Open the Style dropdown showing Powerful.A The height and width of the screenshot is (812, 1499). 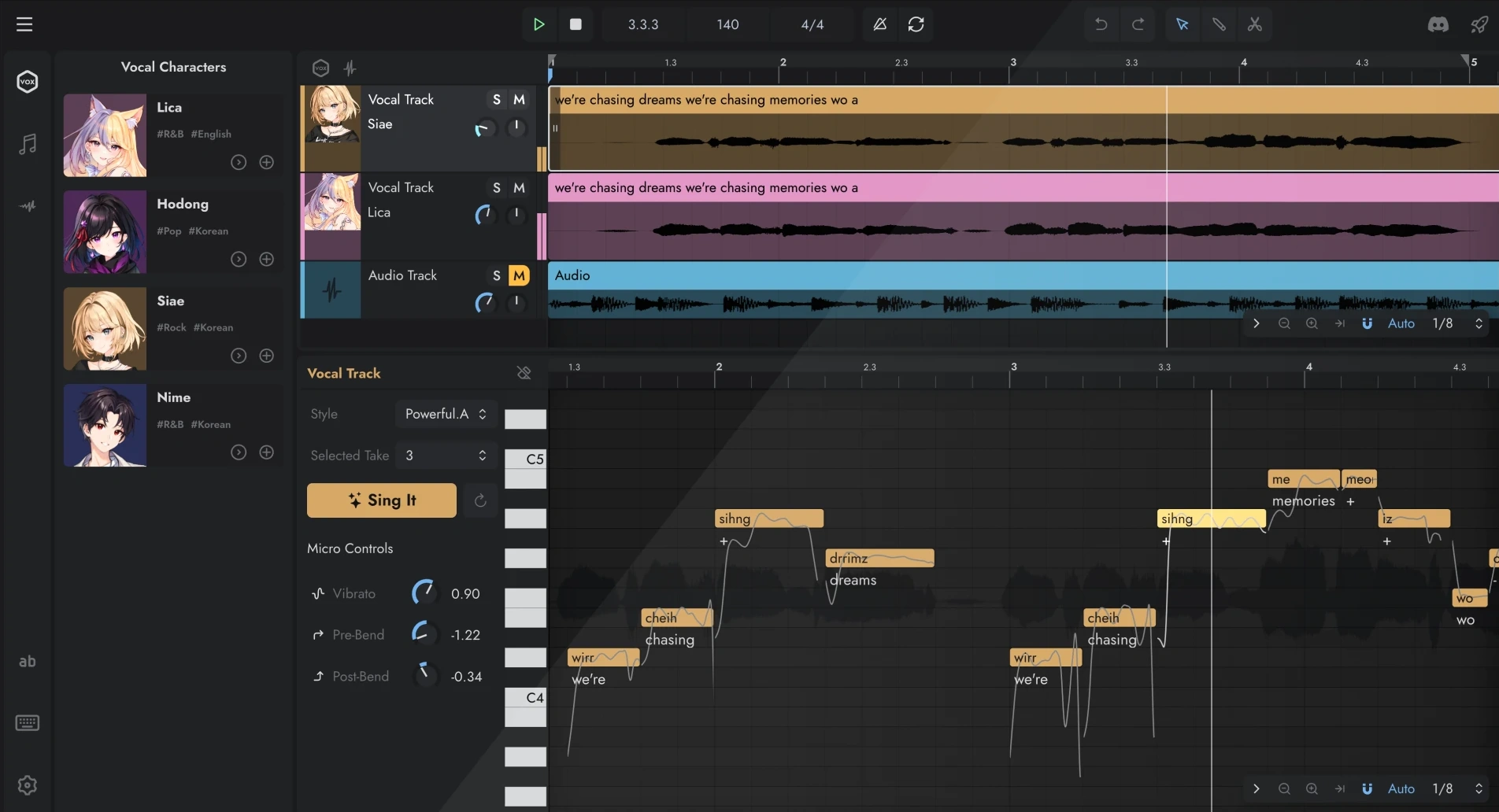pyautogui.click(x=446, y=414)
